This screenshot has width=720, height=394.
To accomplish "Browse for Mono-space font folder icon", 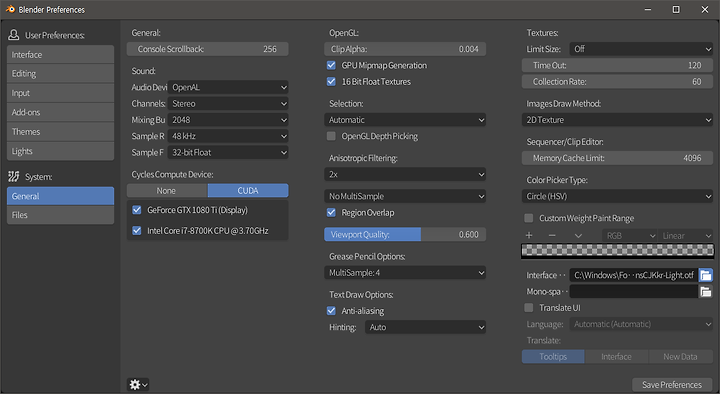I will tap(706, 291).
